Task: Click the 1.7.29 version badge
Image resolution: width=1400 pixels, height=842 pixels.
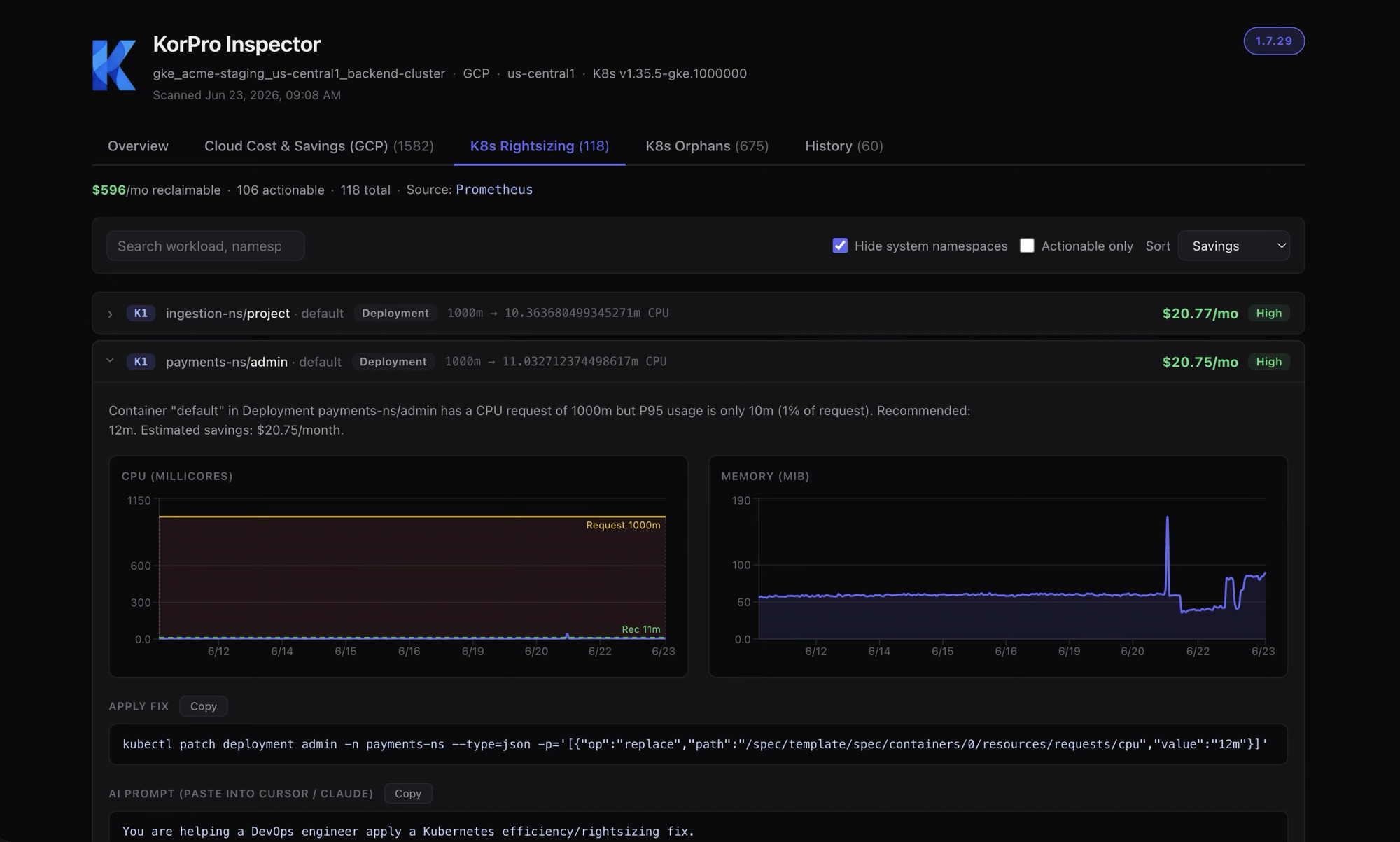Action: tap(1273, 41)
